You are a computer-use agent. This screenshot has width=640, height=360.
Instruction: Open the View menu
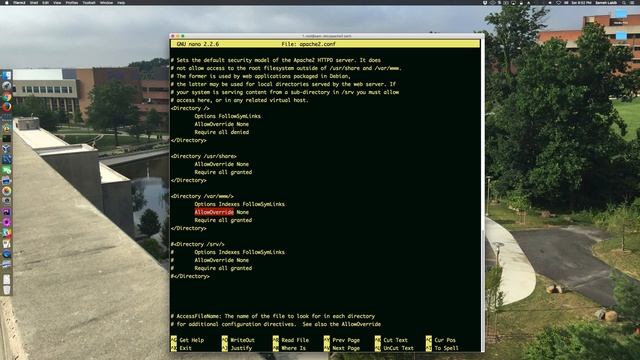[x=57, y=2]
